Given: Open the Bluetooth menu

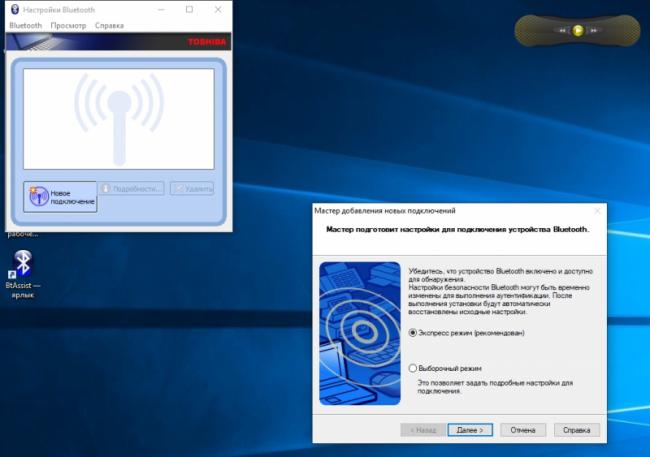Looking at the screenshot, I should click(25, 24).
